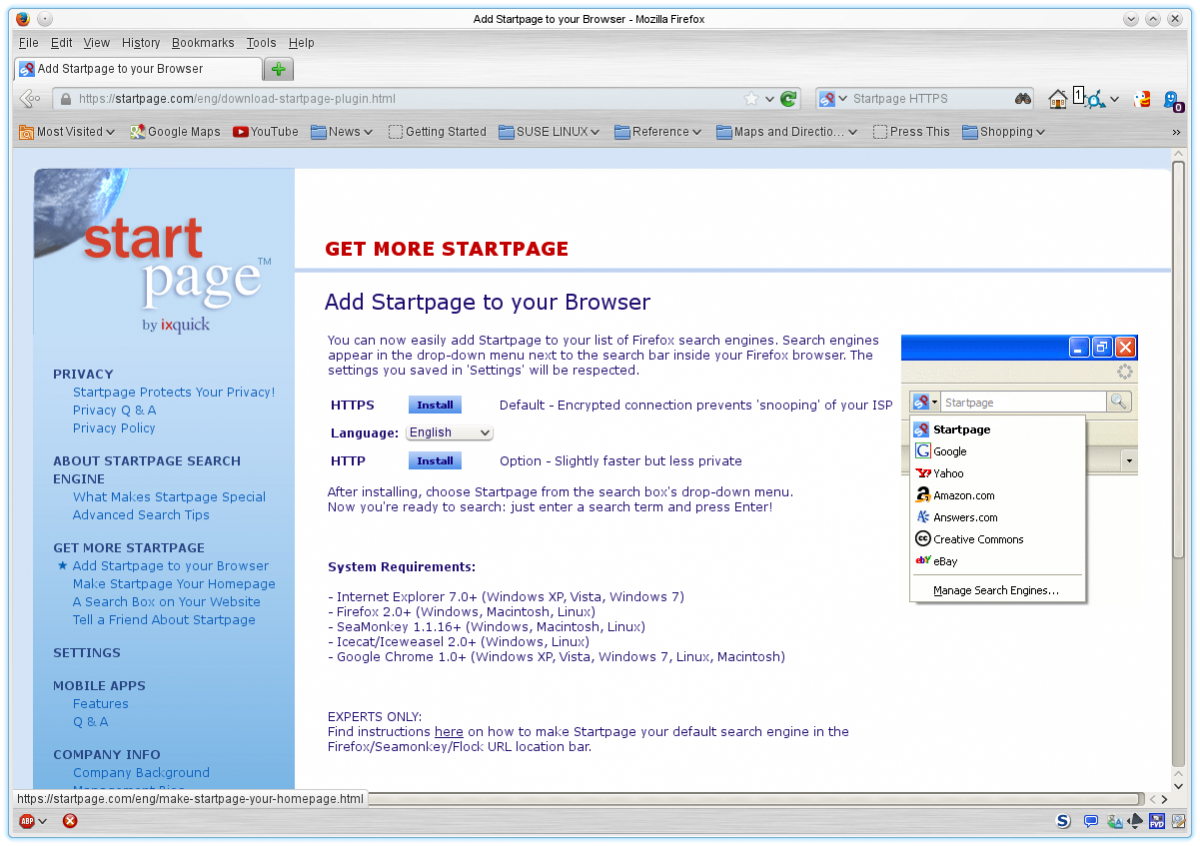Open the Privacy Q & A link
The height and width of the screenshot is (846, 1200).
pos(114,410)
